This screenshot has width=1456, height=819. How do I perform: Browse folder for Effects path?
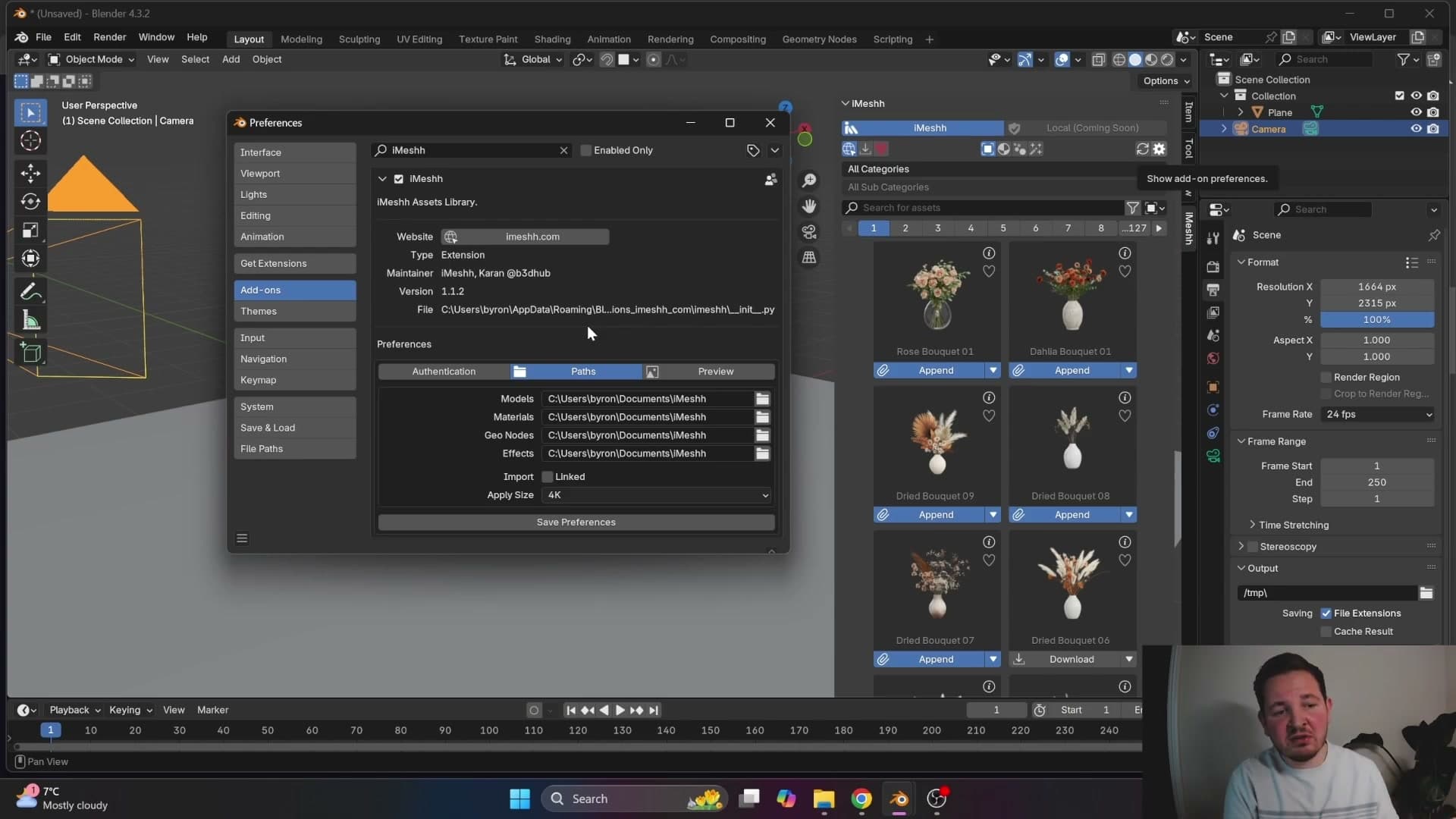click(762, 453)
